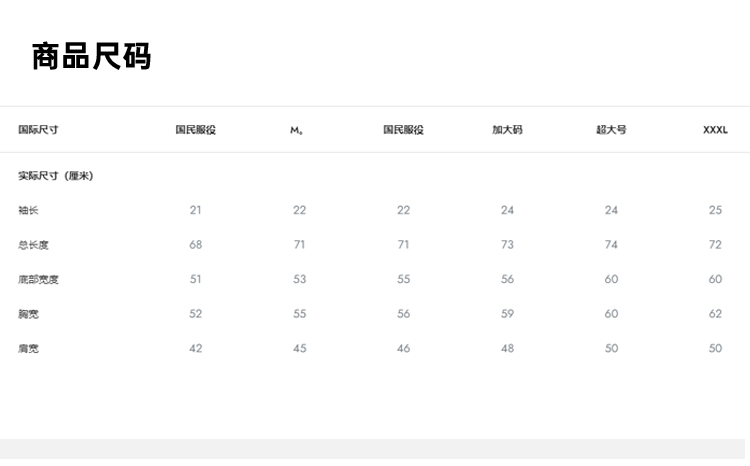The height and width of the screenshot is (466, 750).
Task: Select the "袖长" row label
Action: 28,210
